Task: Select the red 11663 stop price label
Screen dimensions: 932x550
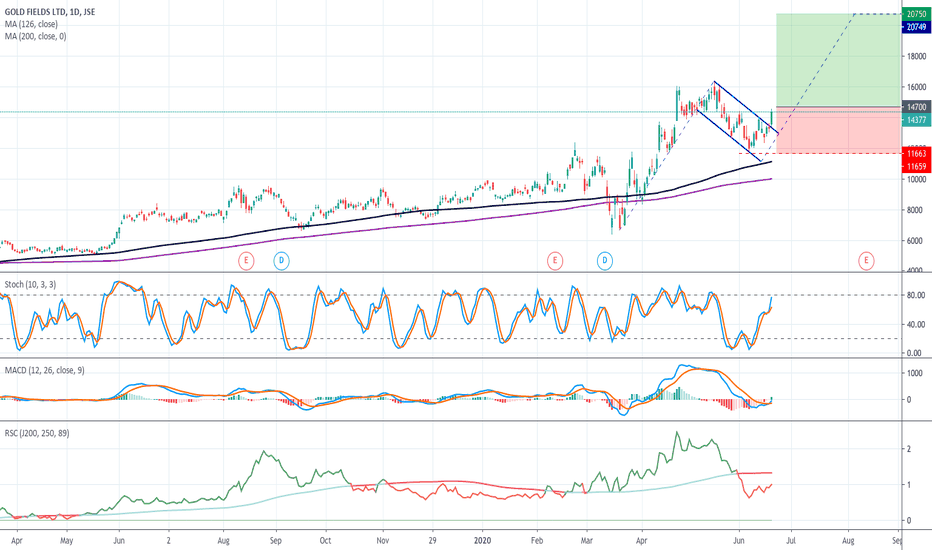Action: (x=916, y=154)
